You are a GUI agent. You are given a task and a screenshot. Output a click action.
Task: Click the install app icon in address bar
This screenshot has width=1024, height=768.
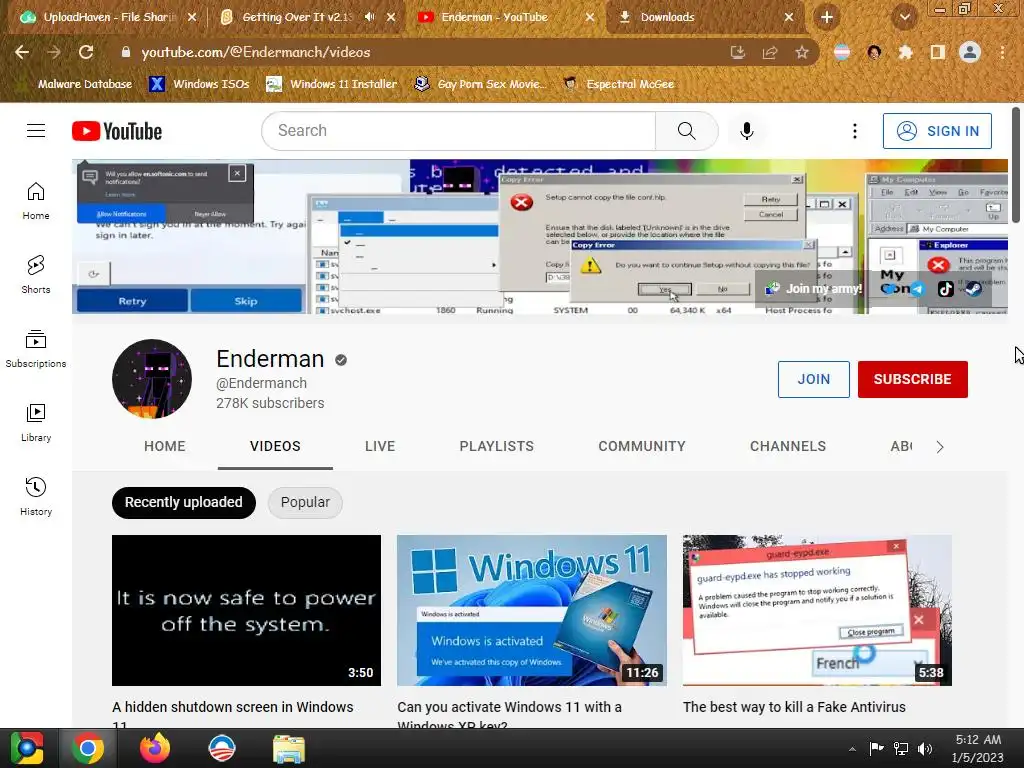(x=737, y=52)
